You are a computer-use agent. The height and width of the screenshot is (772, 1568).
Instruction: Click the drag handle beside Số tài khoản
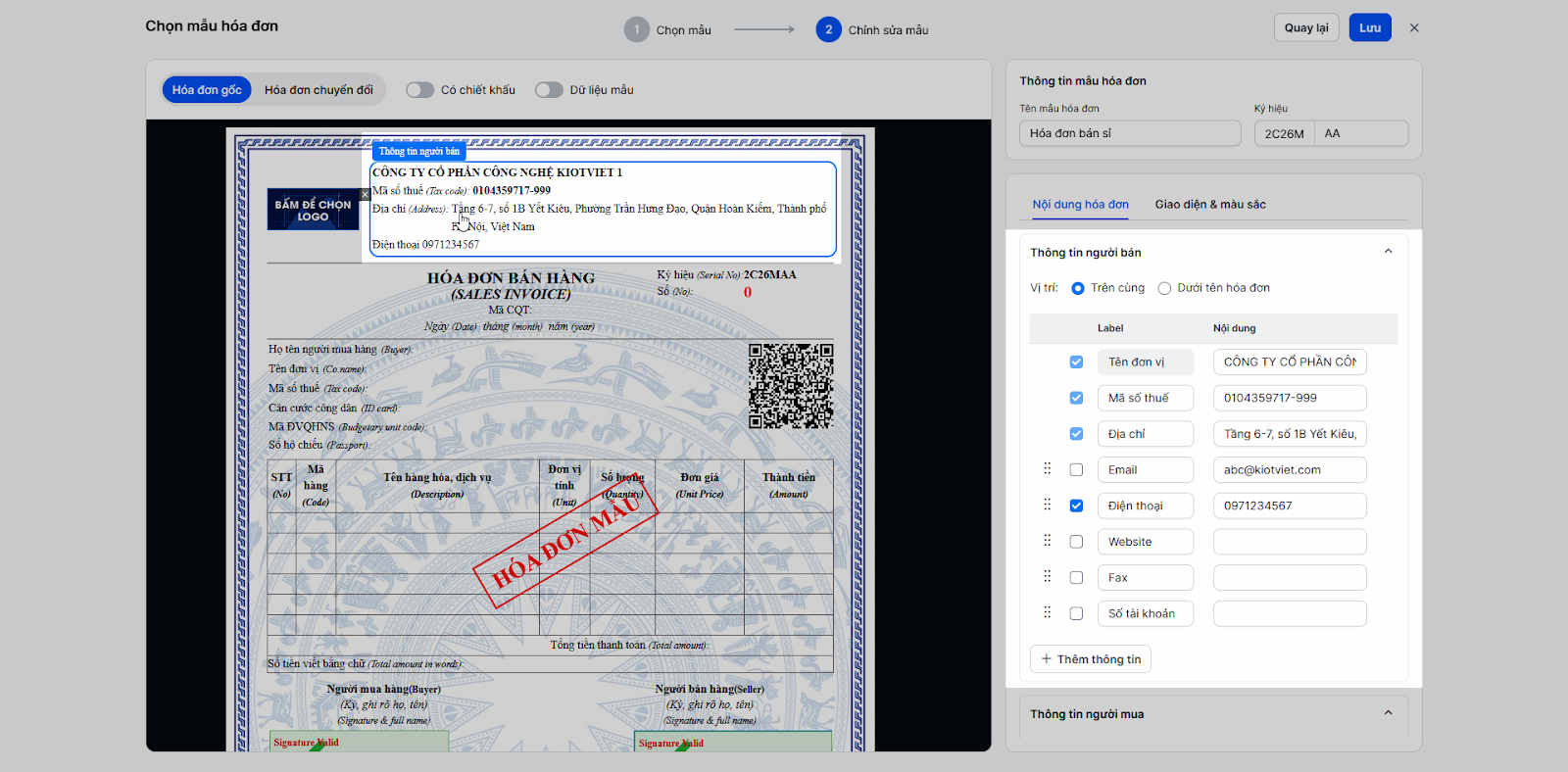1047,613
